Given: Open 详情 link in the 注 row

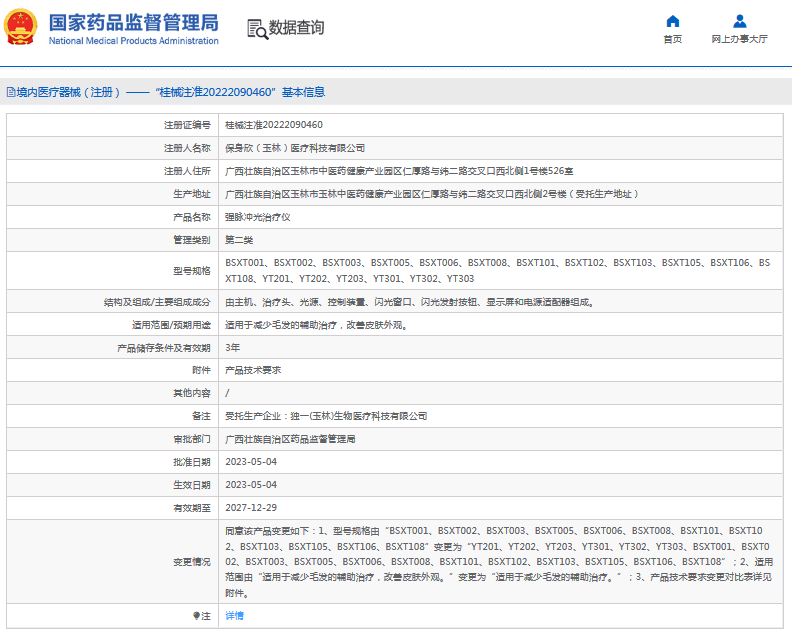Looking at the screenshot, I should click(x=234, y=616).
